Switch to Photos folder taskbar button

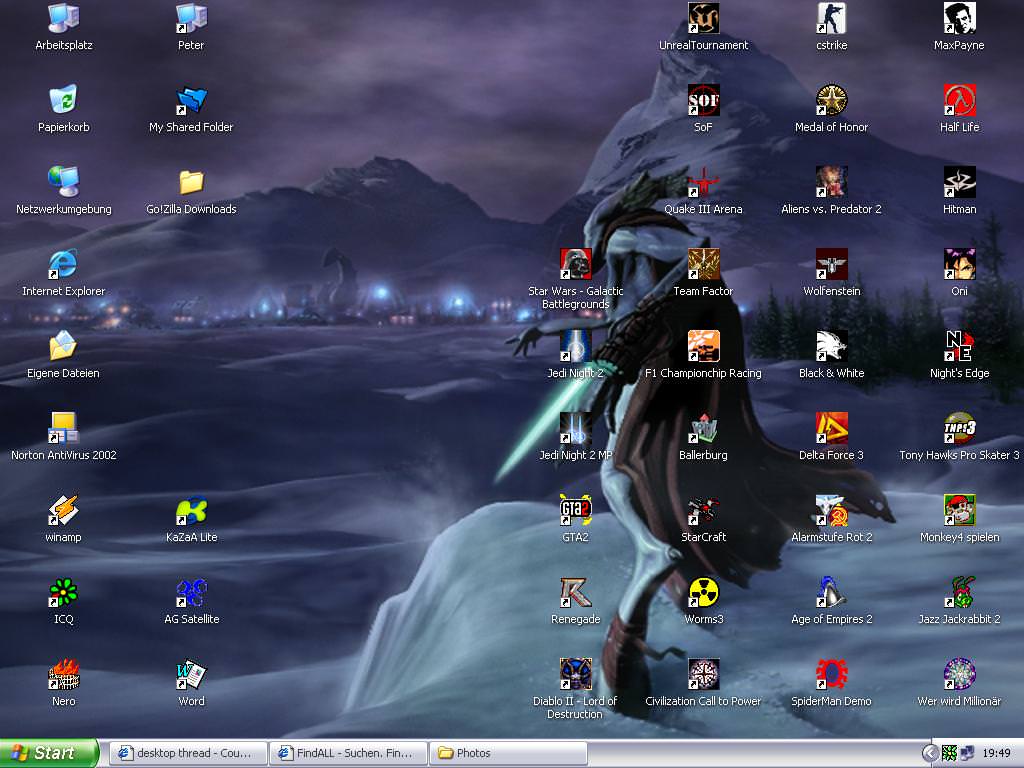click(509, 753)
